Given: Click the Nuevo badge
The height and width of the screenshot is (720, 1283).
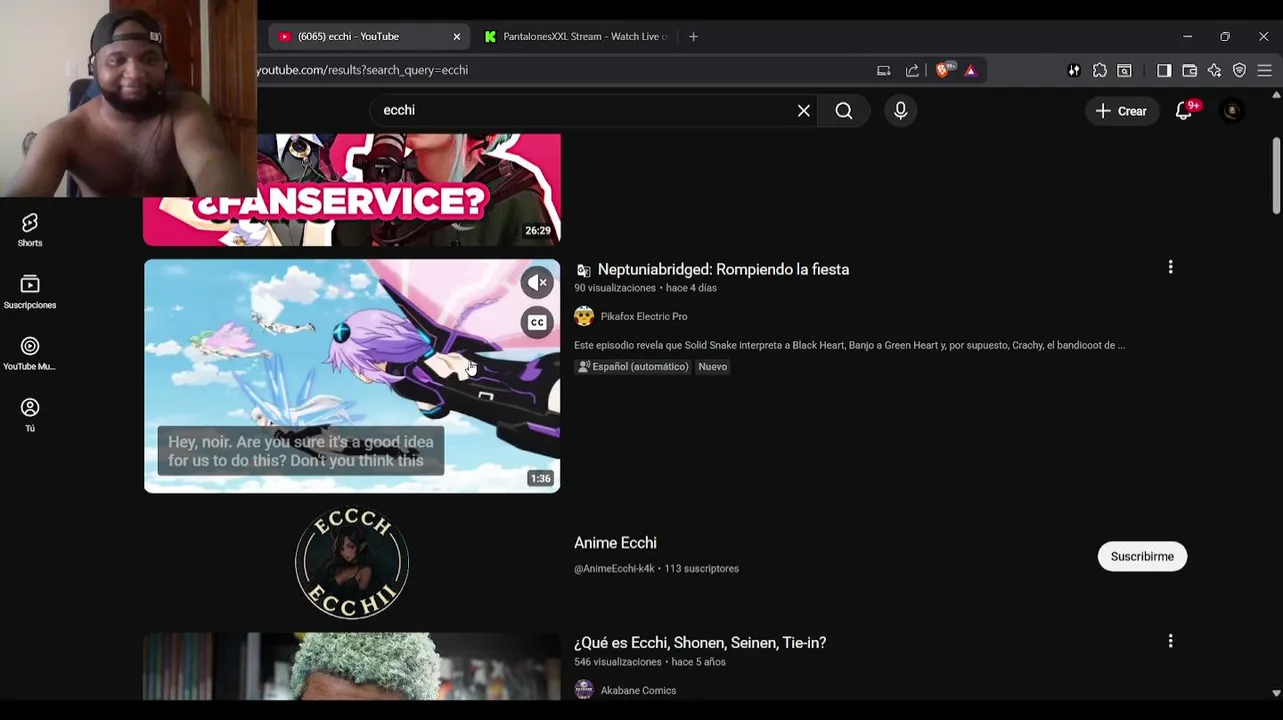Looking at the screenshot, I should [713, 366].
